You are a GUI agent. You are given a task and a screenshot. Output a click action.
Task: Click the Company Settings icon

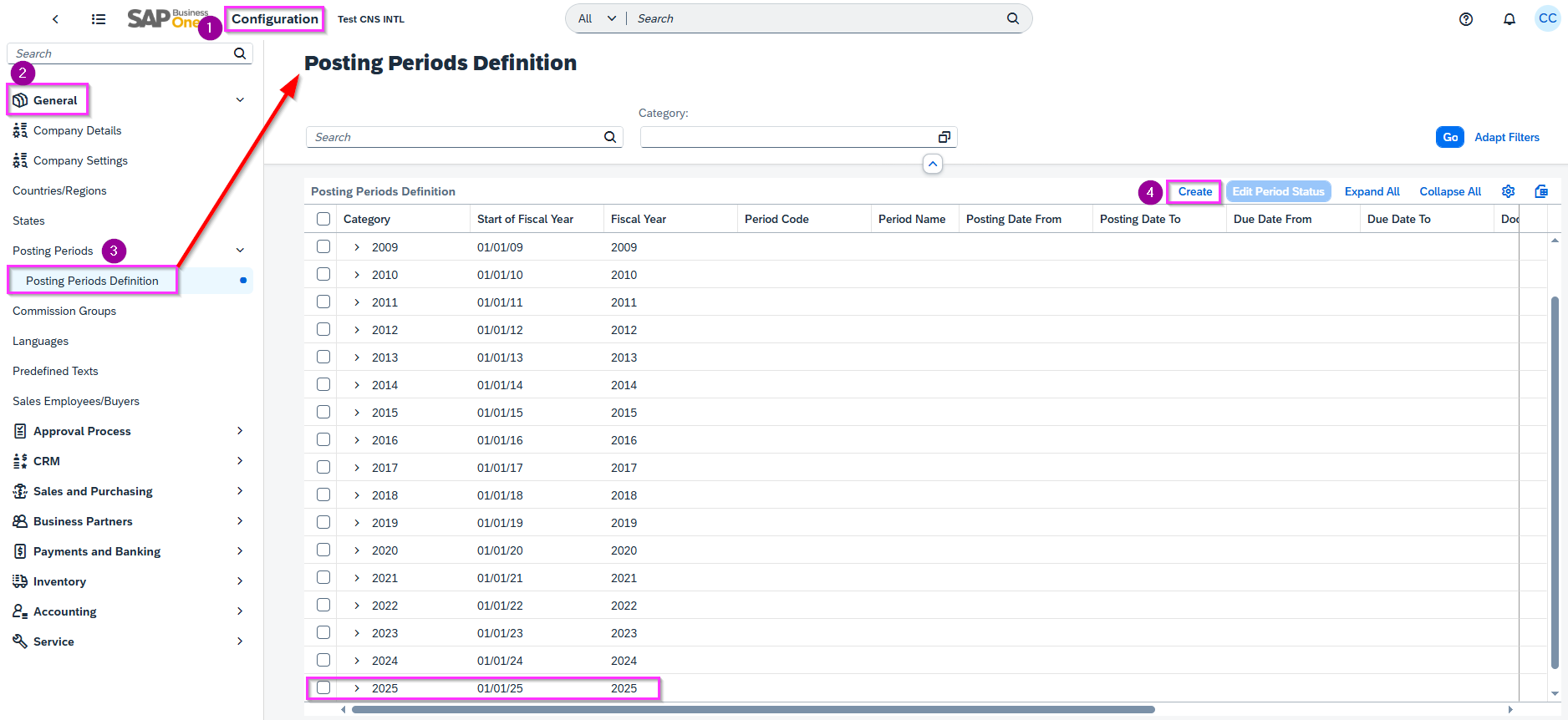[x=20, y=160]
